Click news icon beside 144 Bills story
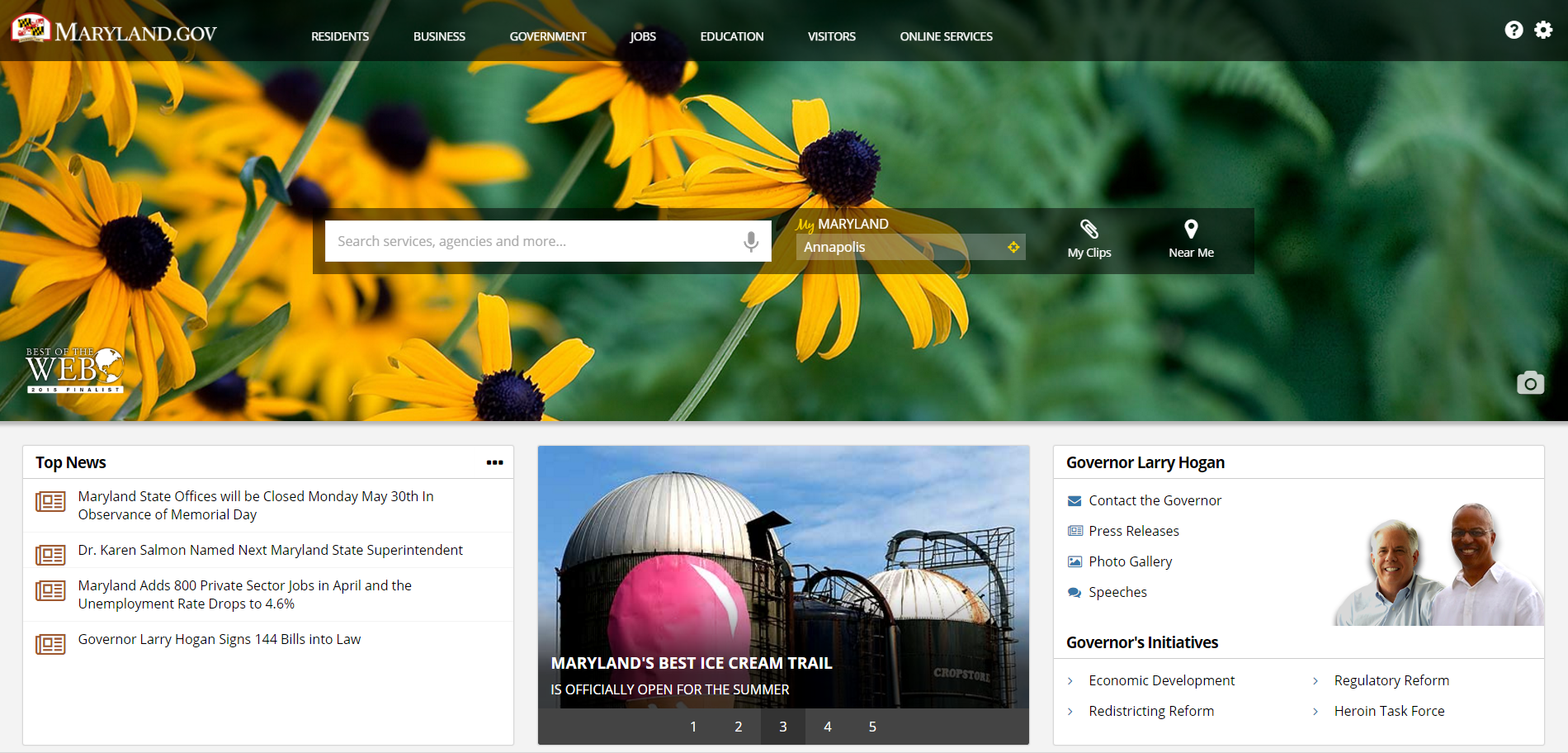 coord(50,644)
